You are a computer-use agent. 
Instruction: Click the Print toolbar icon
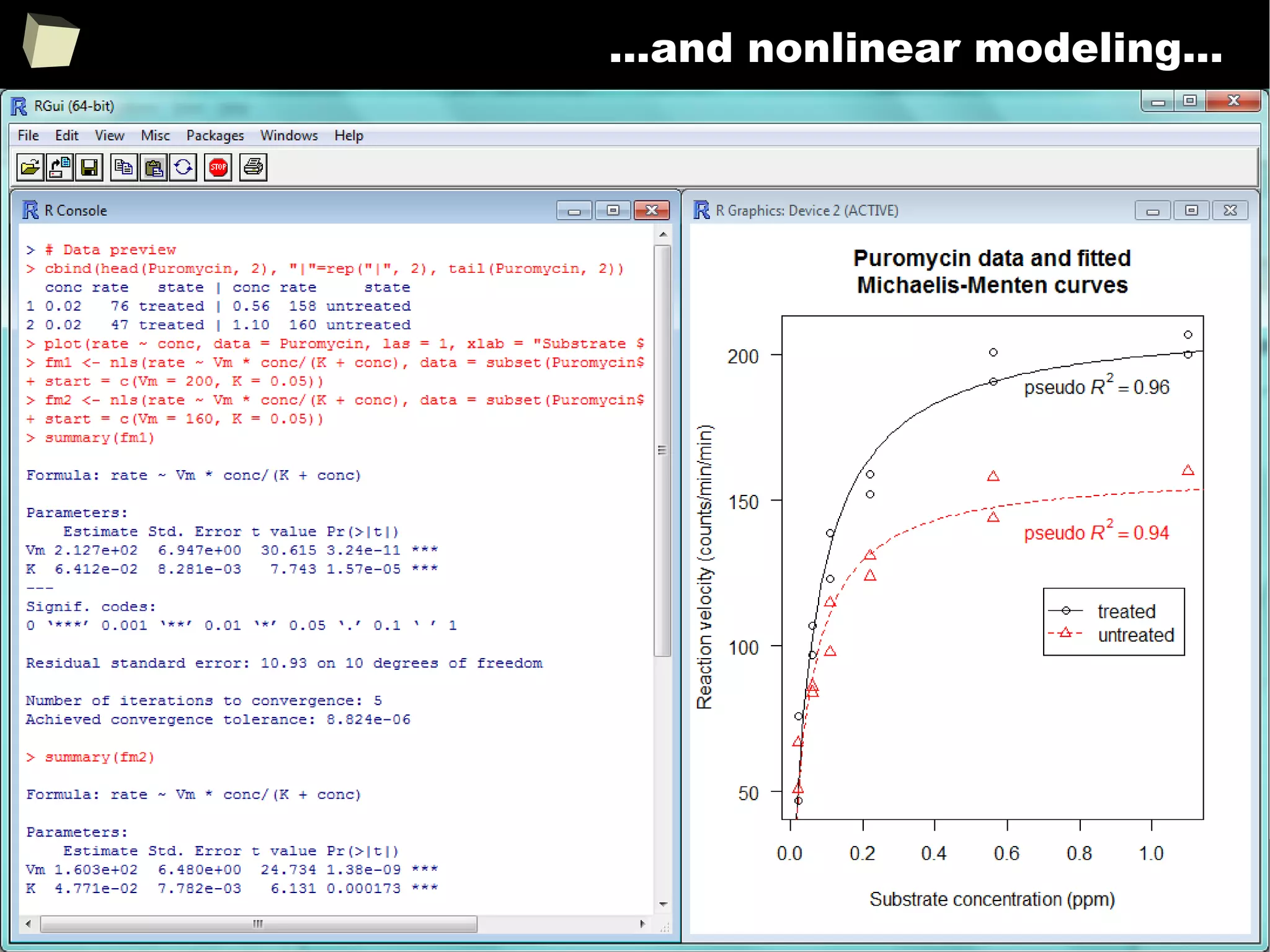[x=253, y=167]
